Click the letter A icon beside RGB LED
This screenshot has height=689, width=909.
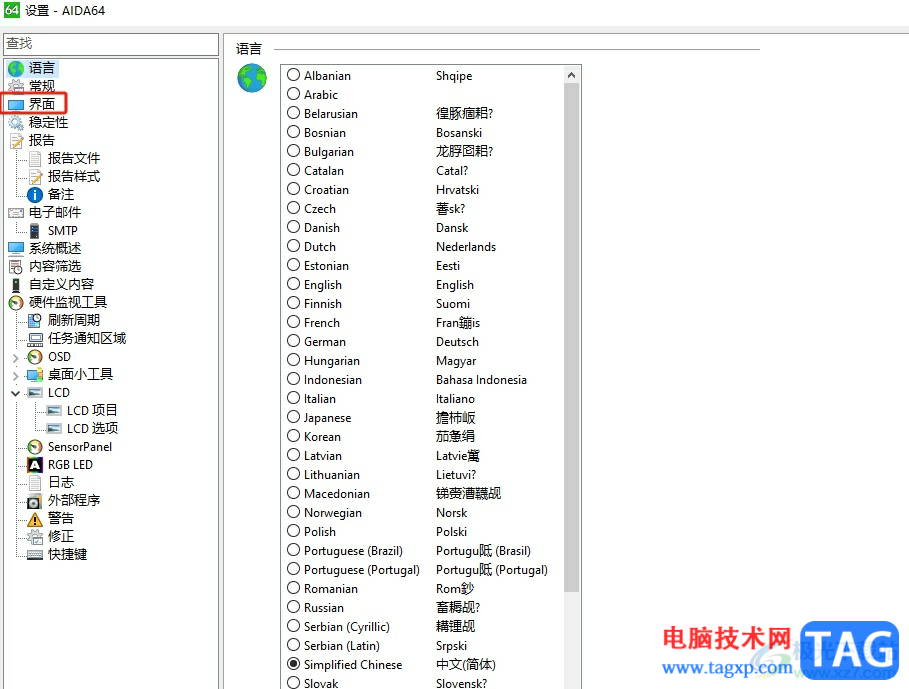pos(35,465)
